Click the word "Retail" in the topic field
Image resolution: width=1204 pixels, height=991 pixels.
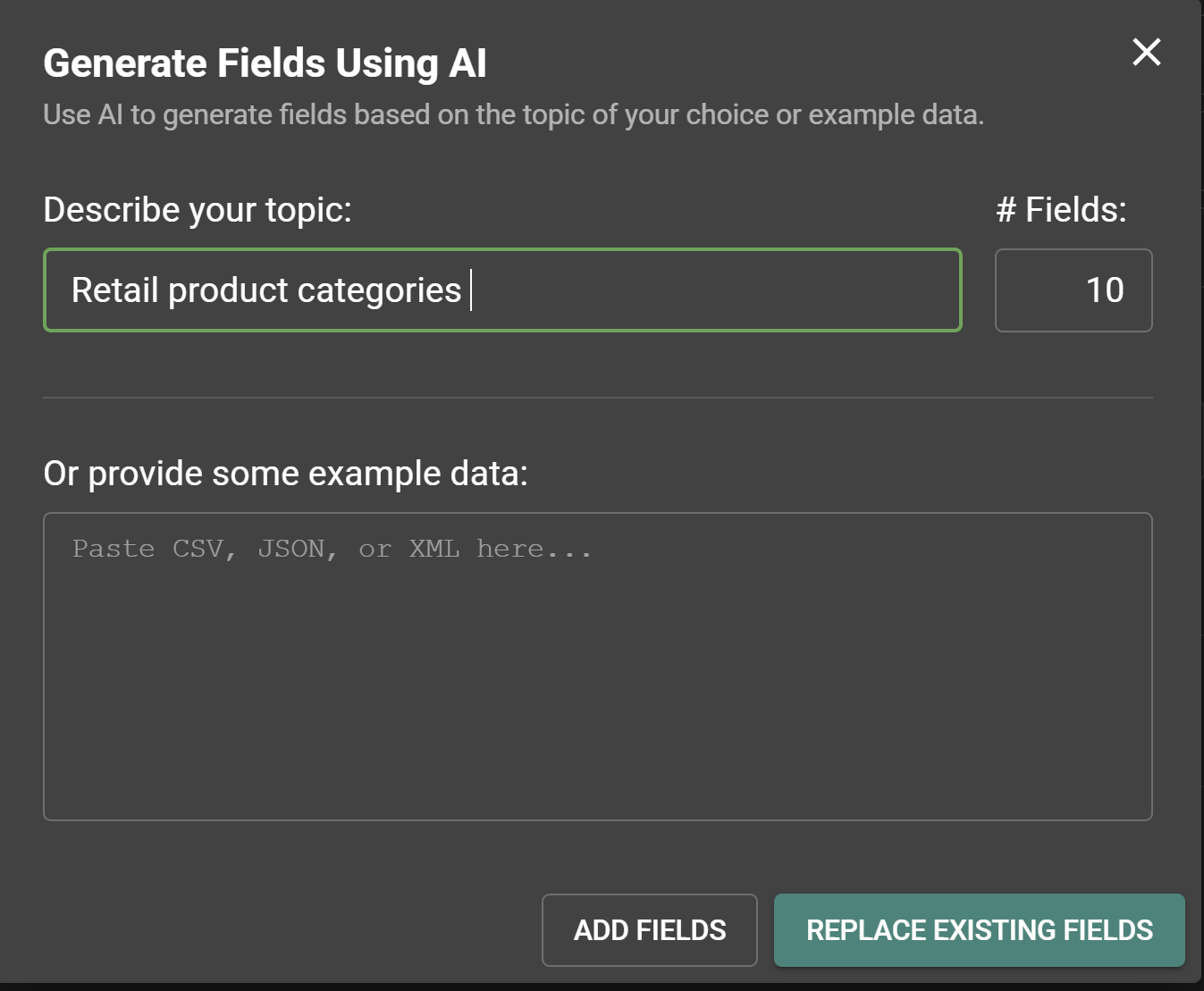click(114, 290)
